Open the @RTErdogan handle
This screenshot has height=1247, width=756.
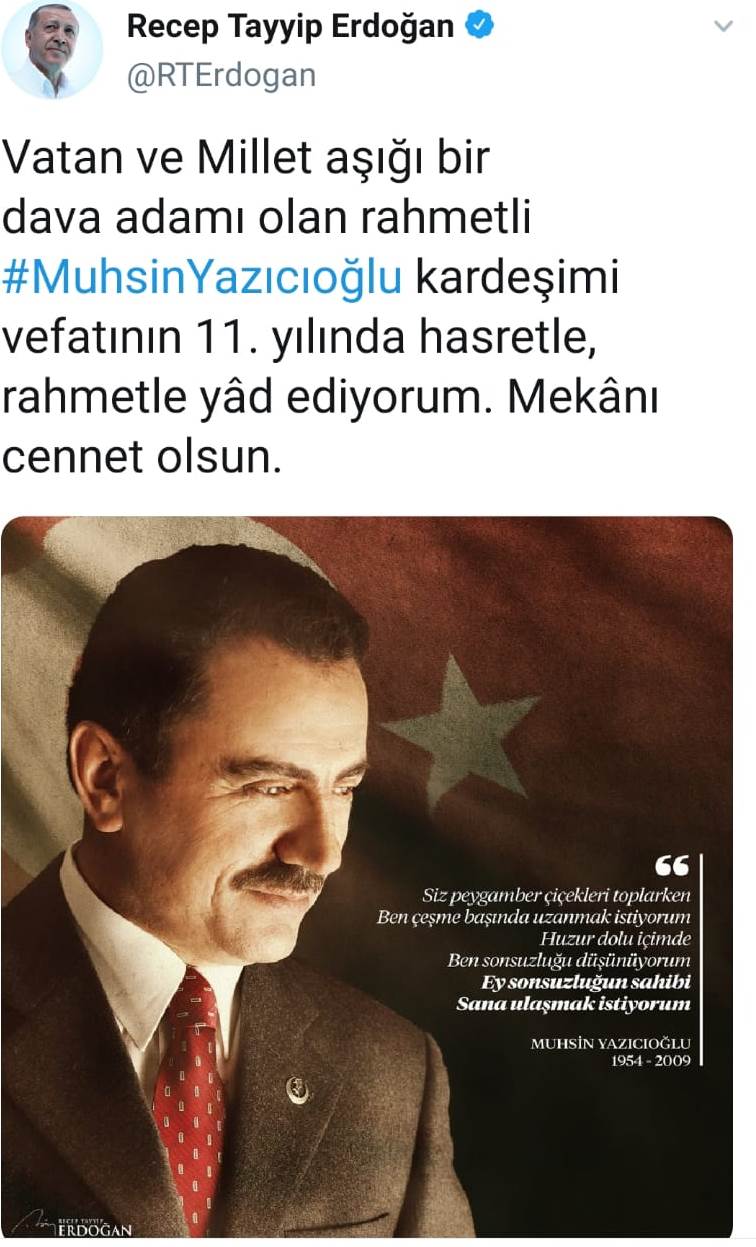(221, 75)
